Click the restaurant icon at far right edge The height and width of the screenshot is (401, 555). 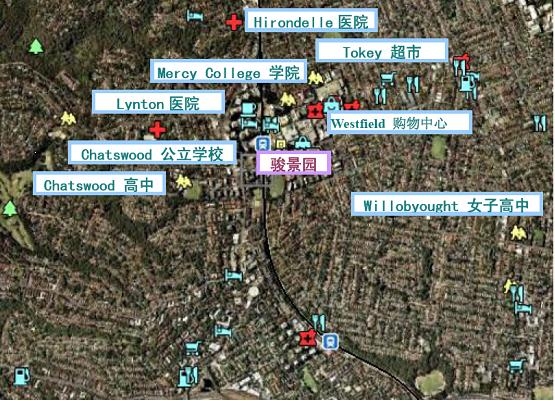tap(540, 122)
